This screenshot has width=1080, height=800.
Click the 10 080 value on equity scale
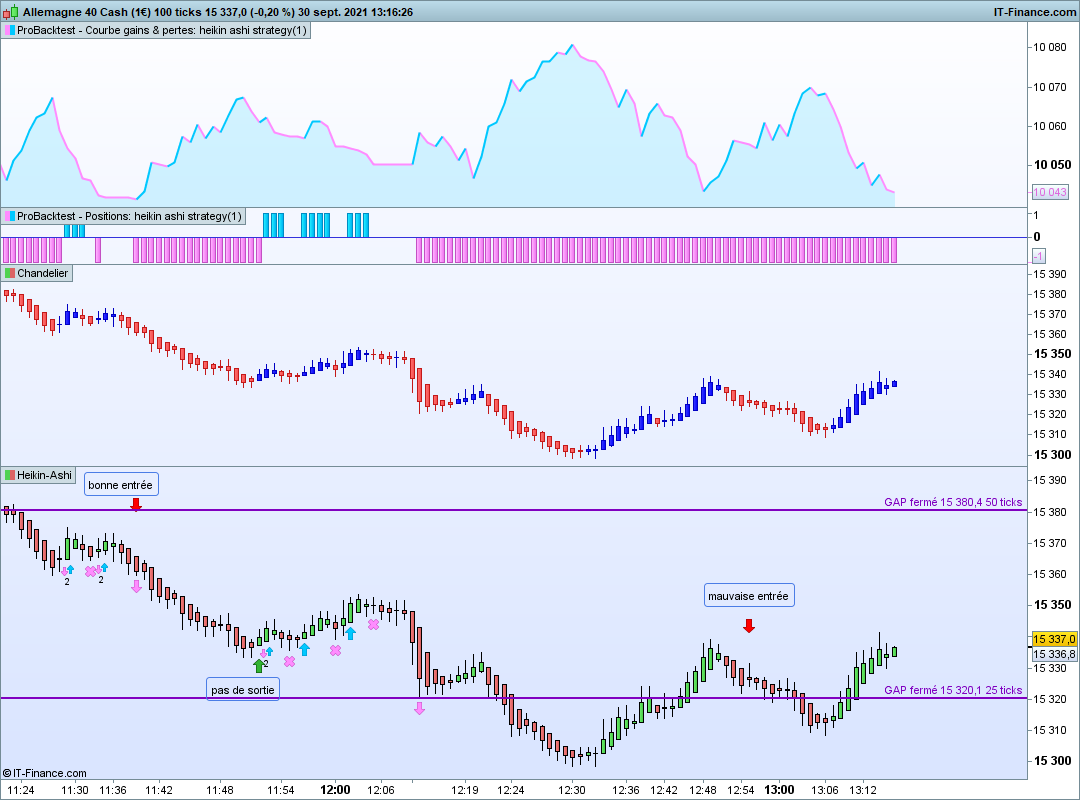pos(1050,47)
